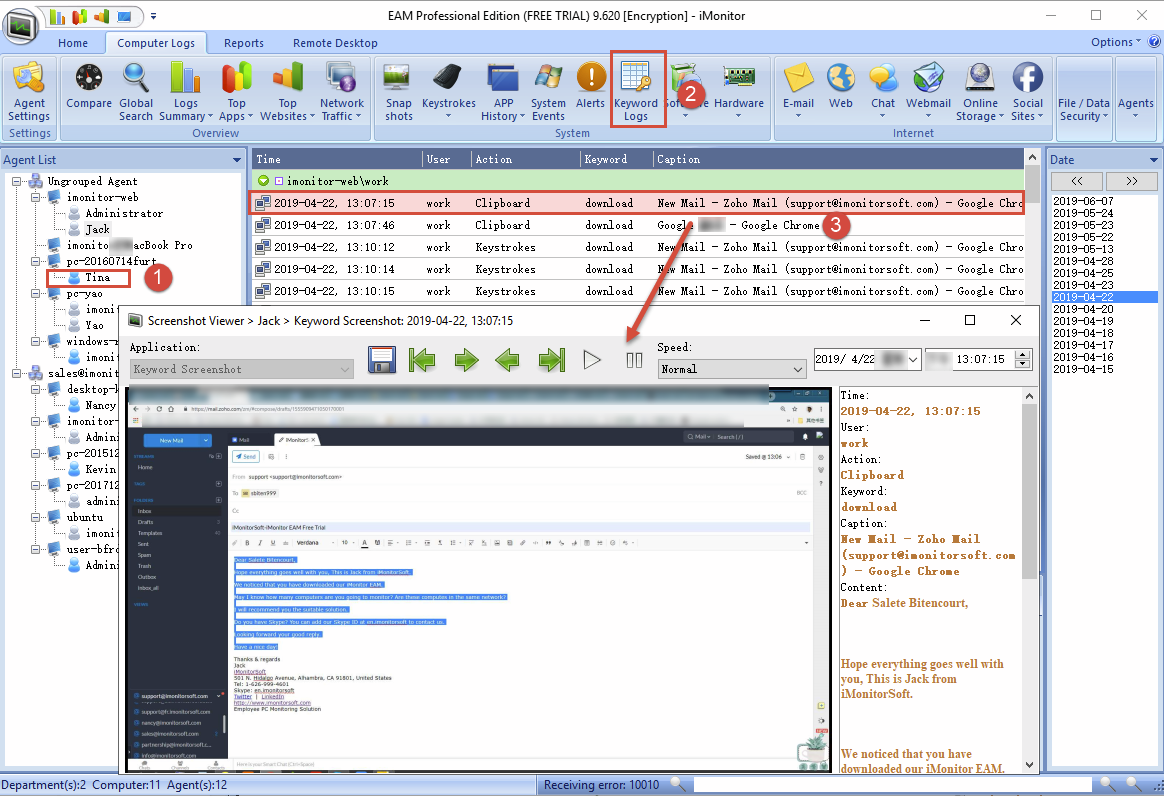Image resolution: width=1164 pixels, height=796 pixels.
Task: Open Webmail logs
Action: pos(928,91)
